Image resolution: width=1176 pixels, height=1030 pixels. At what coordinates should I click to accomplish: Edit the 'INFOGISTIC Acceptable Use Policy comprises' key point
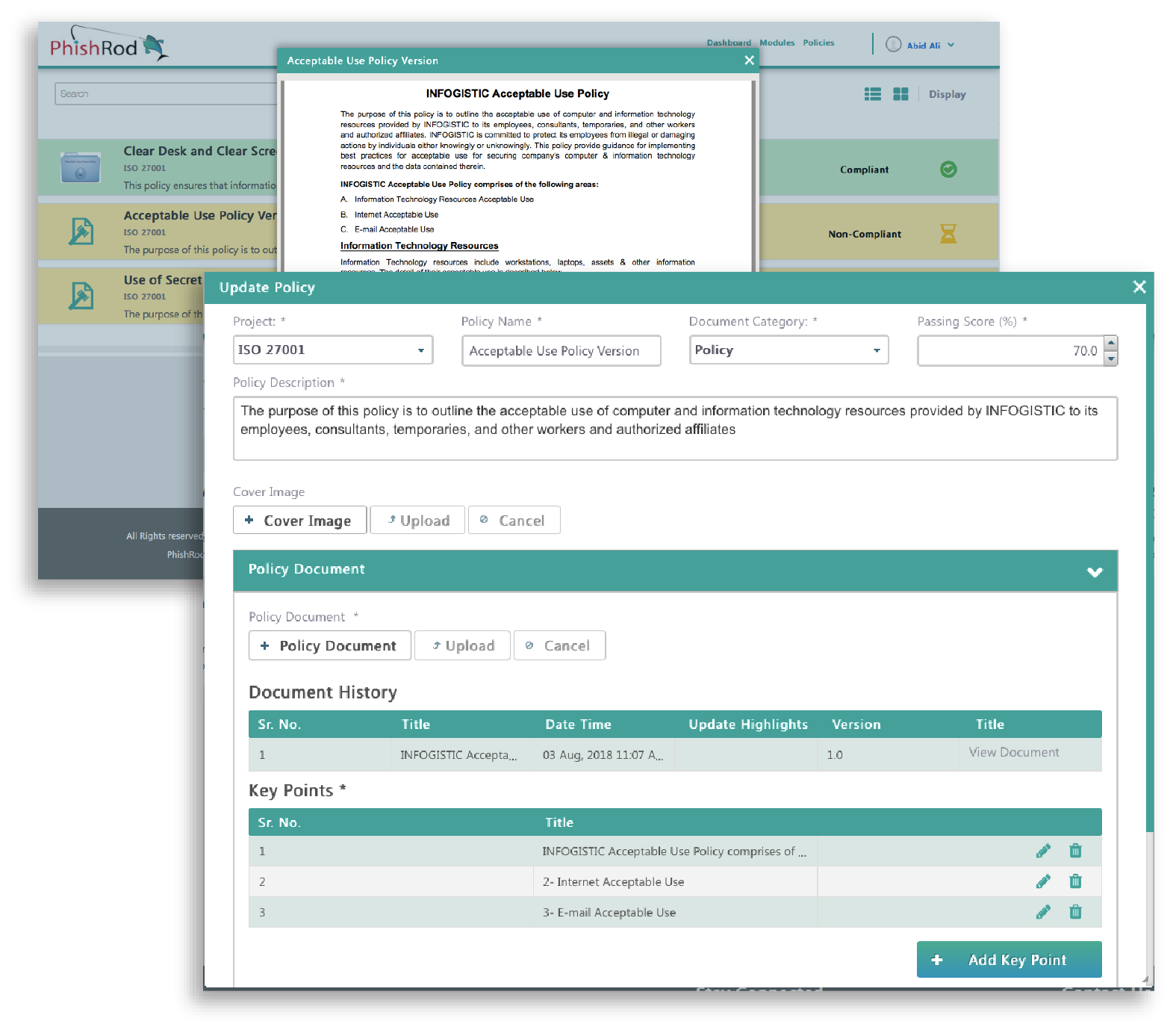1043,851
